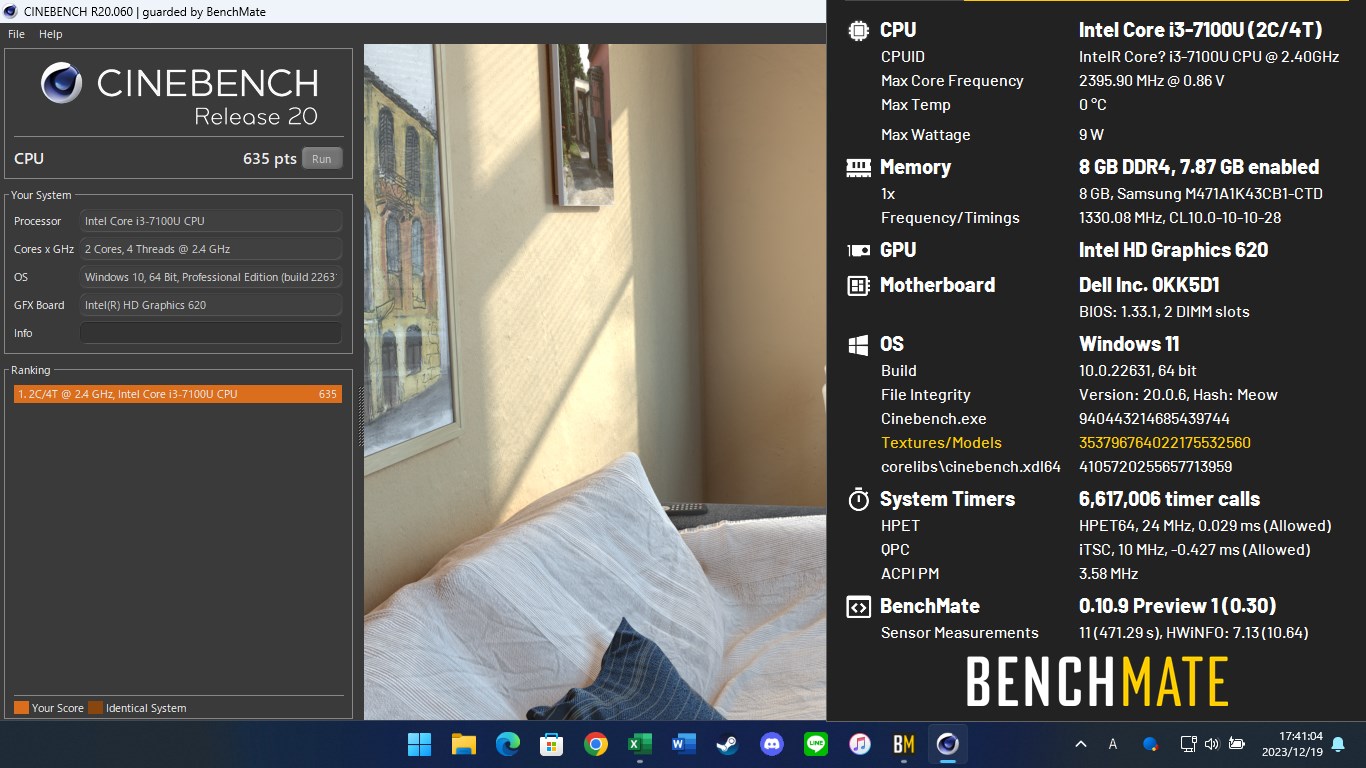
Task: Switch to Excel in the taskbar
Action: [640, 744]
